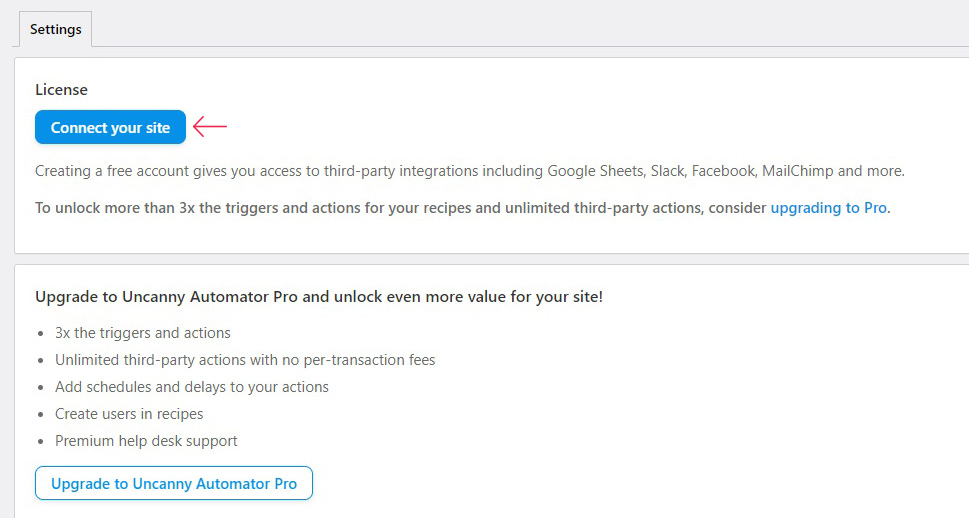
Task: Click the Upgrade to Uncanny Automator Pro heading
Action: [319, 297]
